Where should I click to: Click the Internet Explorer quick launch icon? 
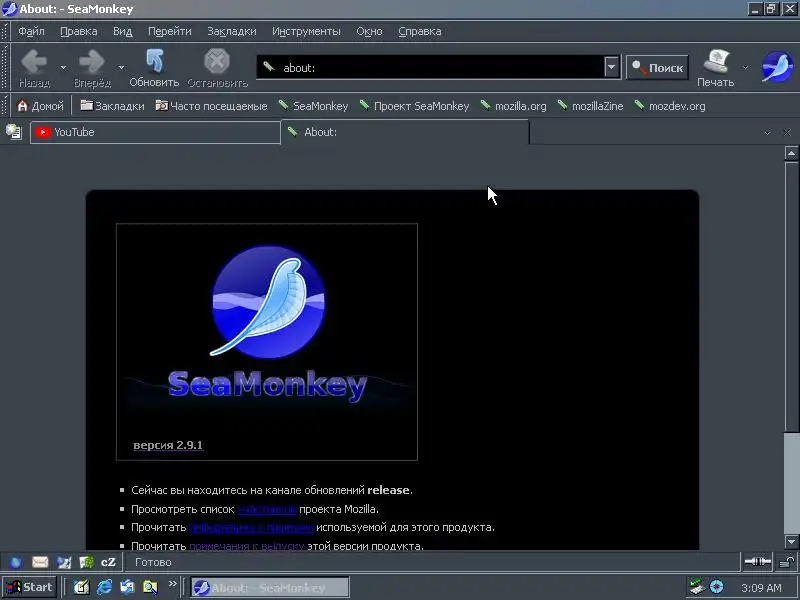105,587
